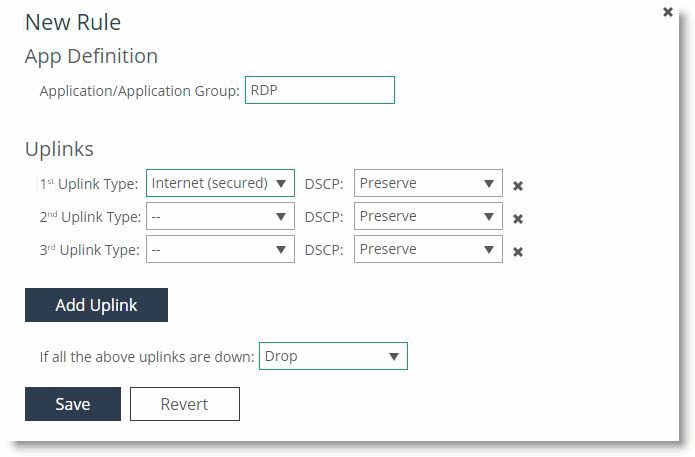Focus the Application Group field containing RDP

pyautogui.click(x=319, y=90)
